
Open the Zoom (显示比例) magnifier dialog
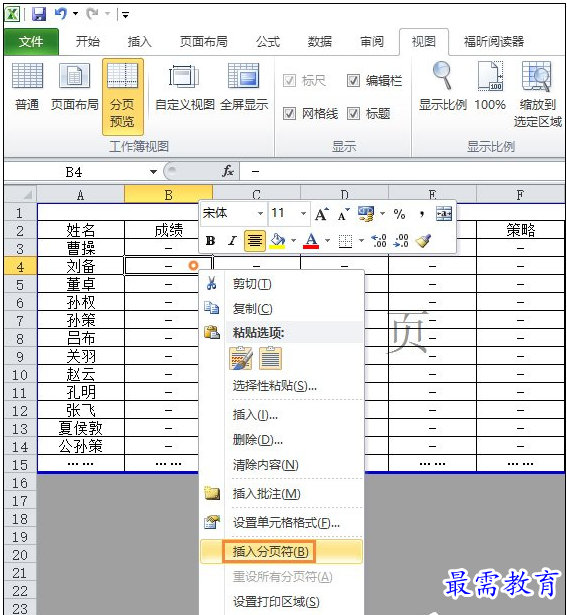click(442, 87)
